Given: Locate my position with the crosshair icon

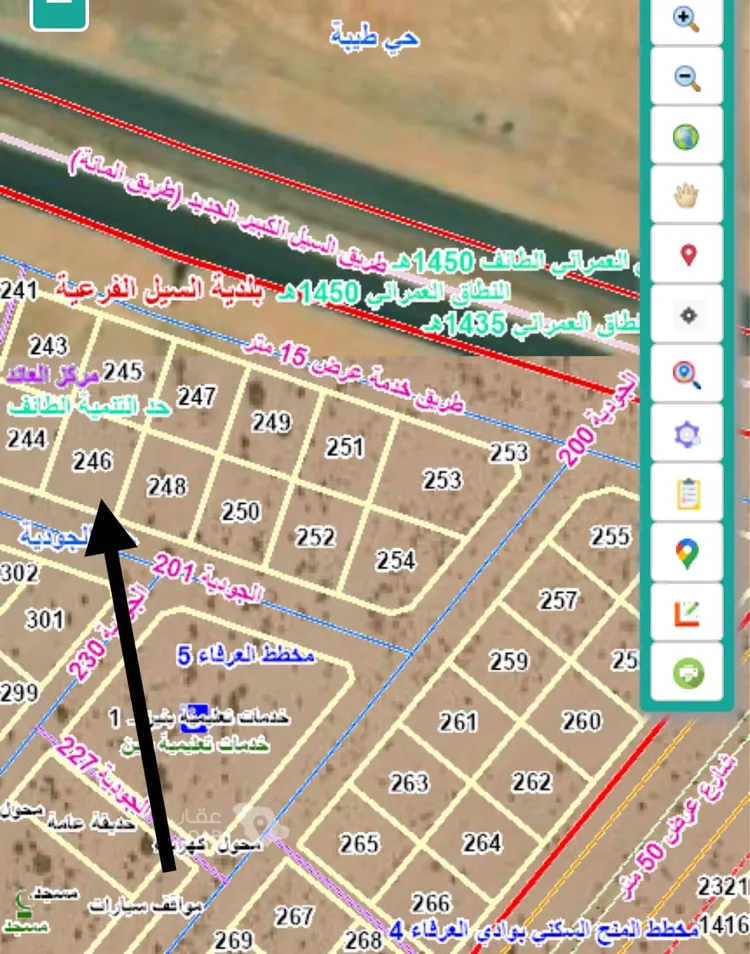Looking at the screenshot, I should click(x=686, y=315).
